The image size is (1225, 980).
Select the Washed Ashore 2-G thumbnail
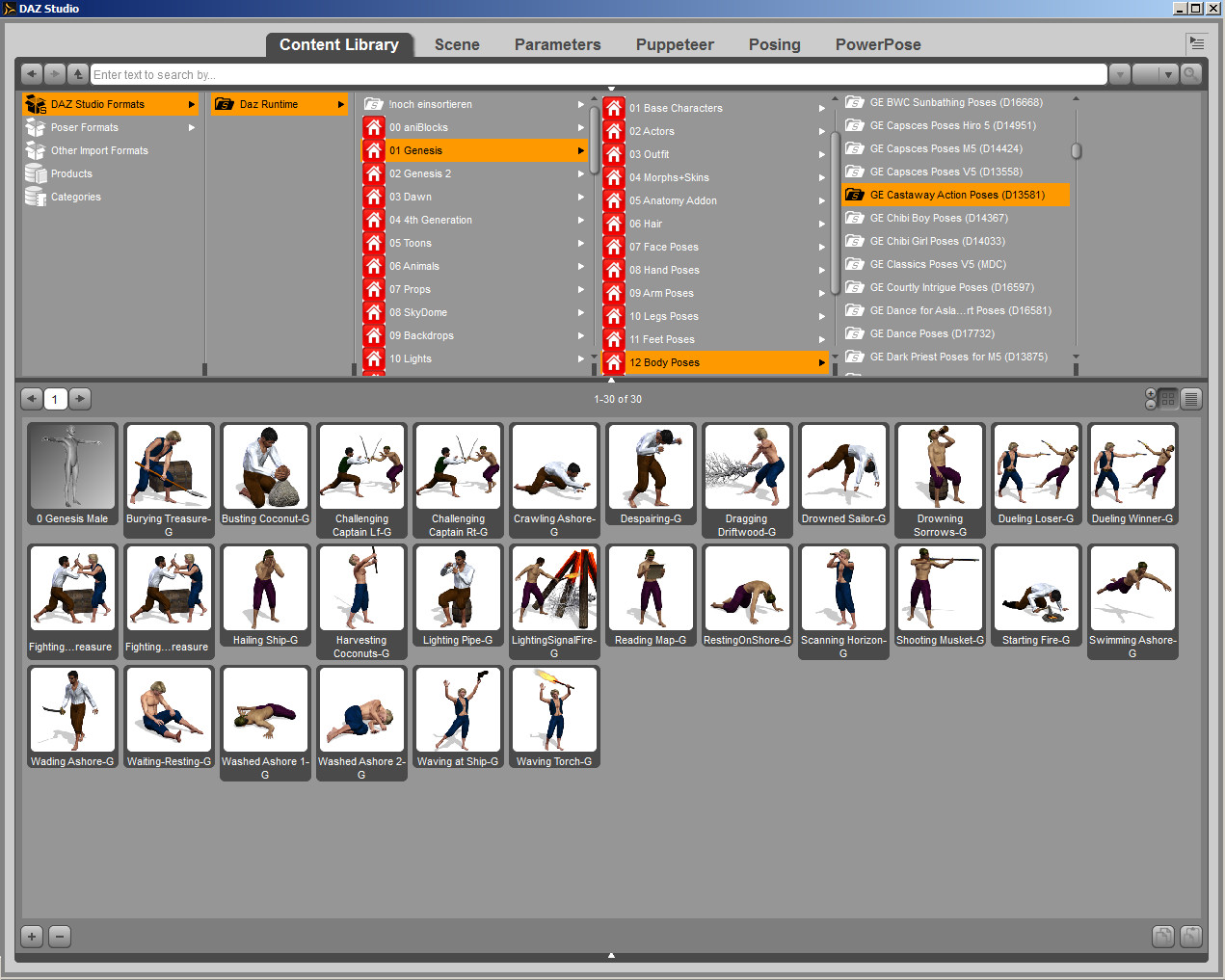361,724
